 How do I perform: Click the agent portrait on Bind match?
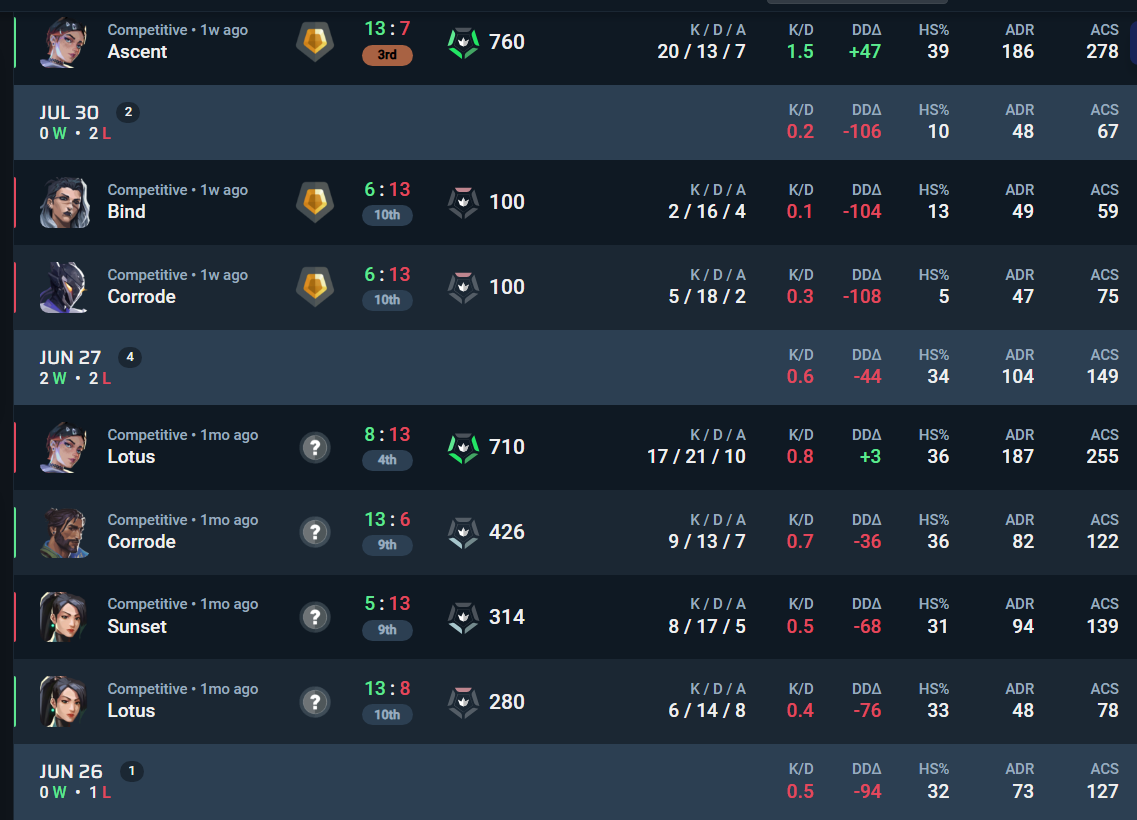pos(64,202)
